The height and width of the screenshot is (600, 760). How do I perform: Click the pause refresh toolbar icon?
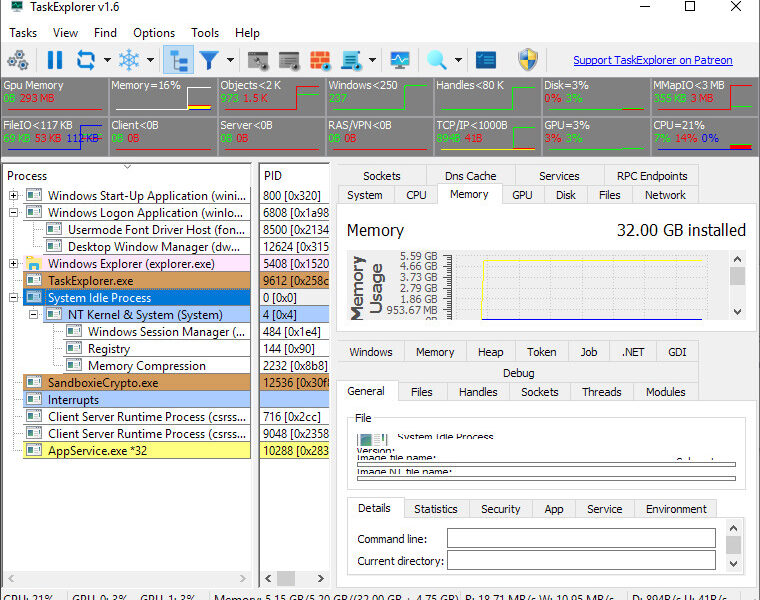[x=55, y=60]
